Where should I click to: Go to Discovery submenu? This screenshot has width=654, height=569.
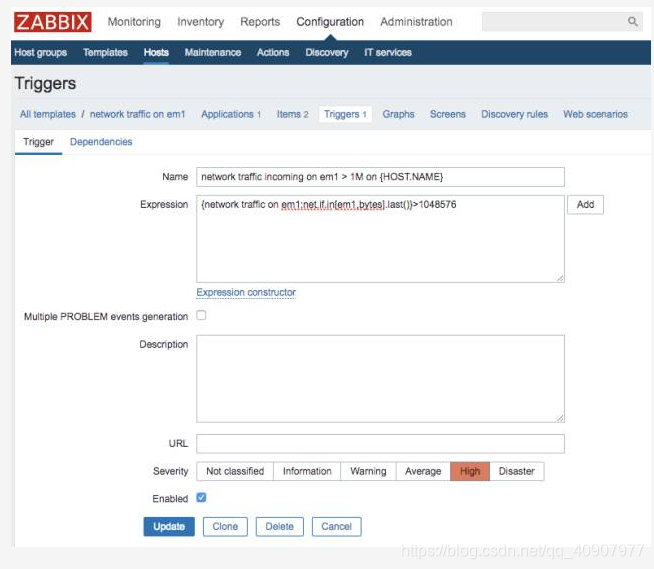point(327,53)
